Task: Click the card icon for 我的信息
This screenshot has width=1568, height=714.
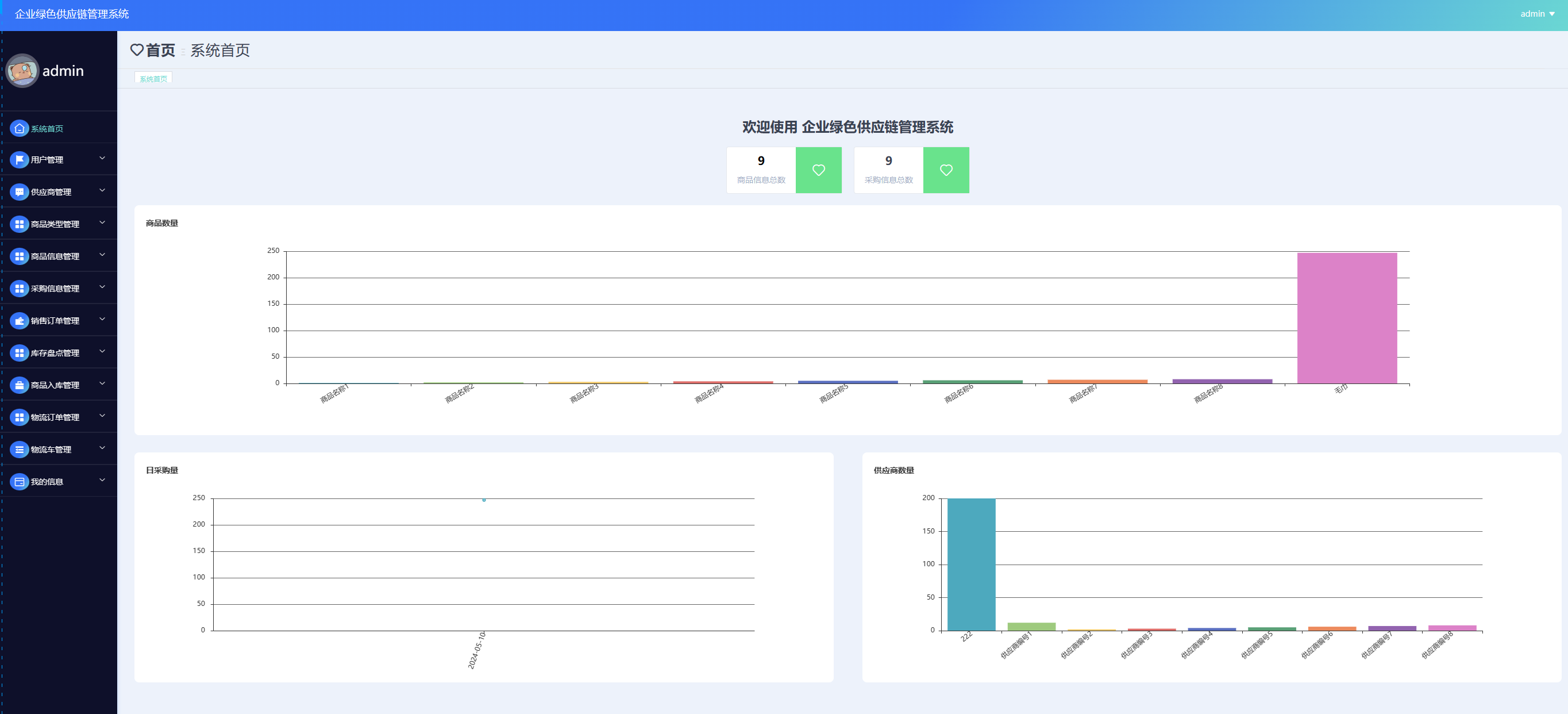Action: click(x=20, y=482)
